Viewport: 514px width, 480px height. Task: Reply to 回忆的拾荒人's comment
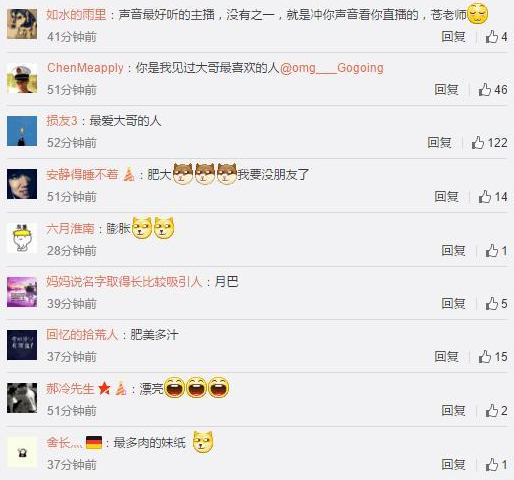coord(446,357)
